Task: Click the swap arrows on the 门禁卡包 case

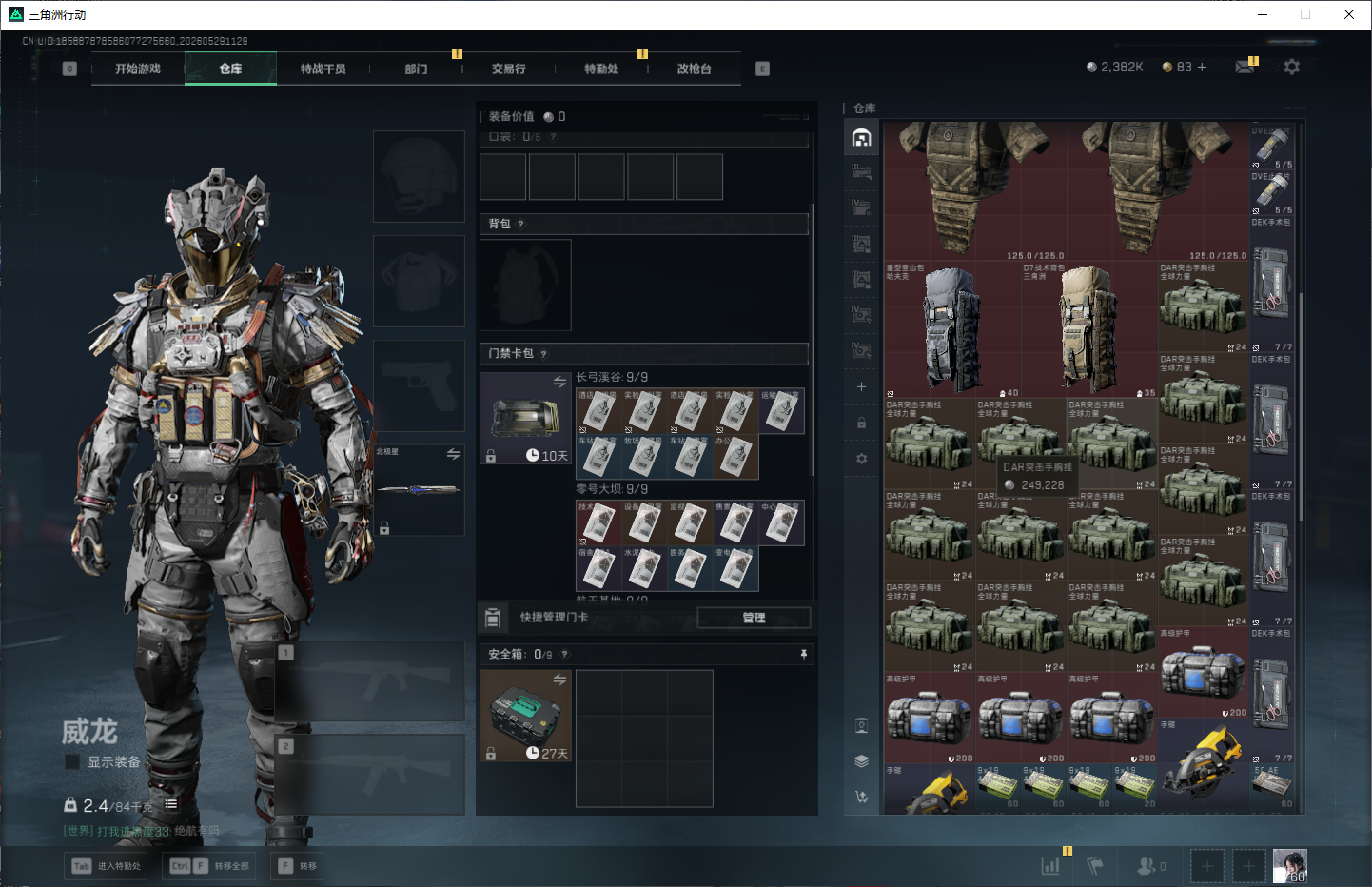Action: [x=559, y=382]
